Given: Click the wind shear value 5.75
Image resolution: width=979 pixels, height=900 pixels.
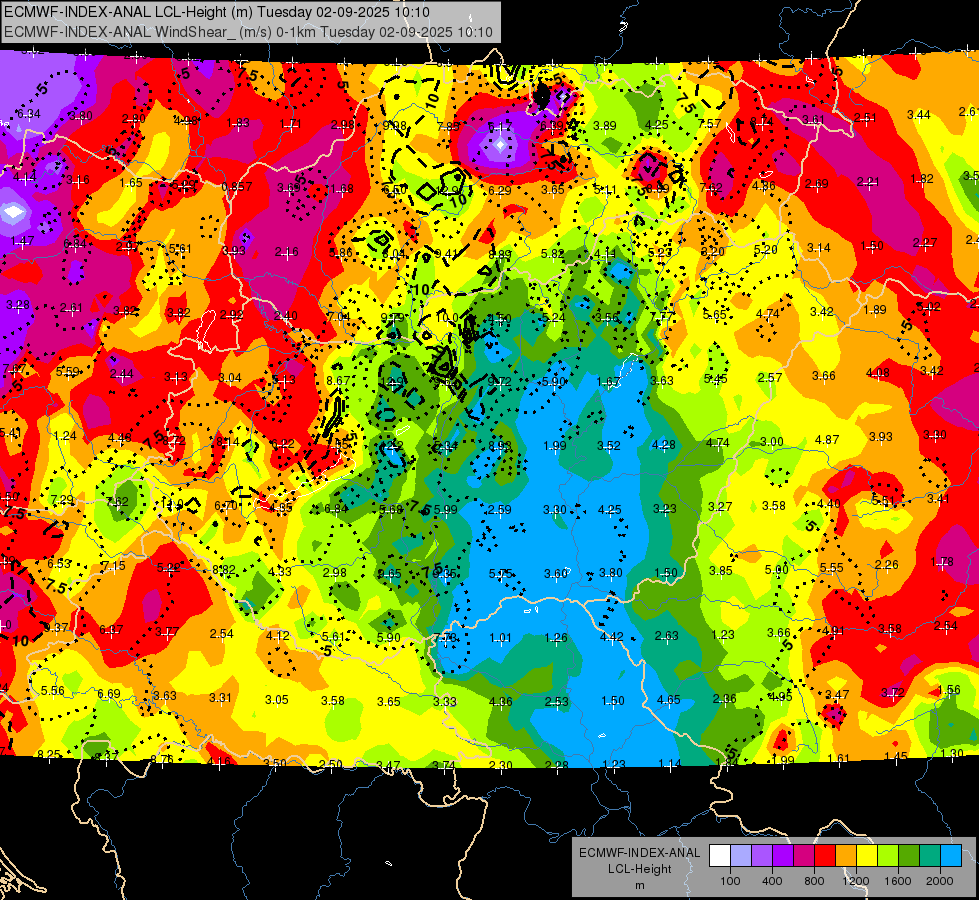Looking at the screenshot, I should click(x=500, y=573).
